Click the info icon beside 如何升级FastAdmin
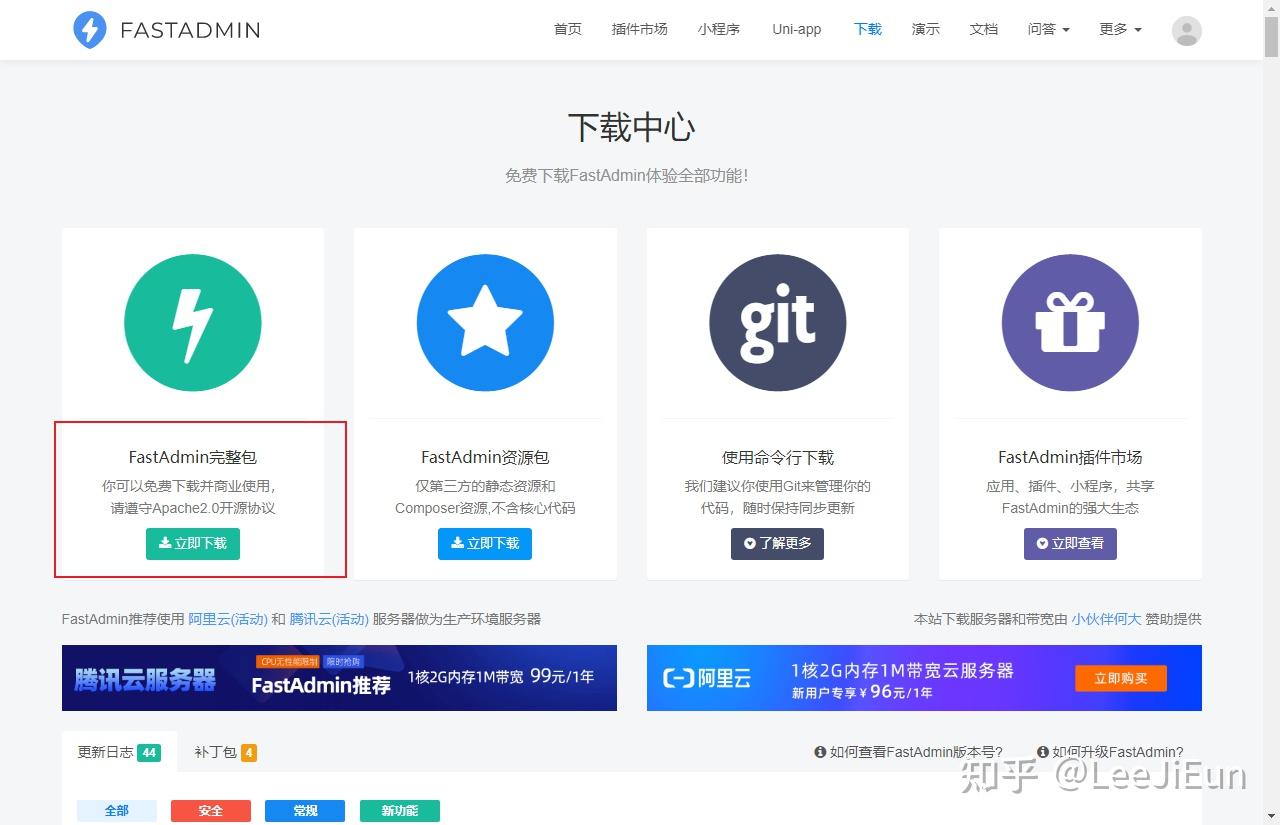 1043,752
